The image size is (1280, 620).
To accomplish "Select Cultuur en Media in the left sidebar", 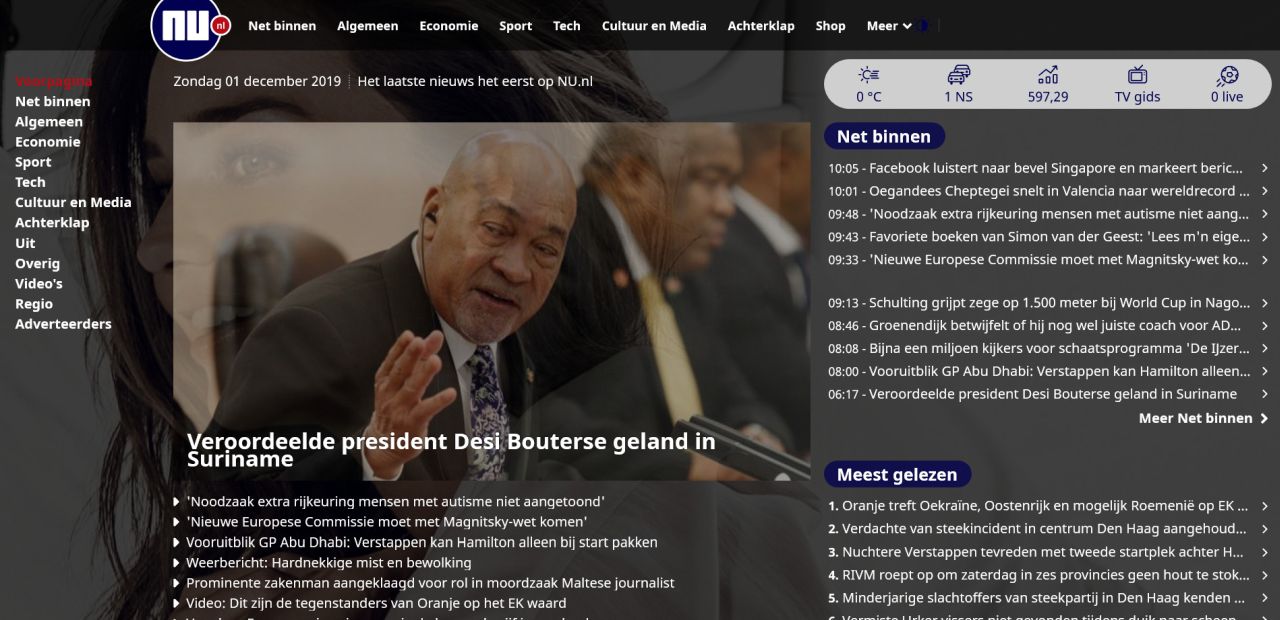I will [x=73, y=202].
